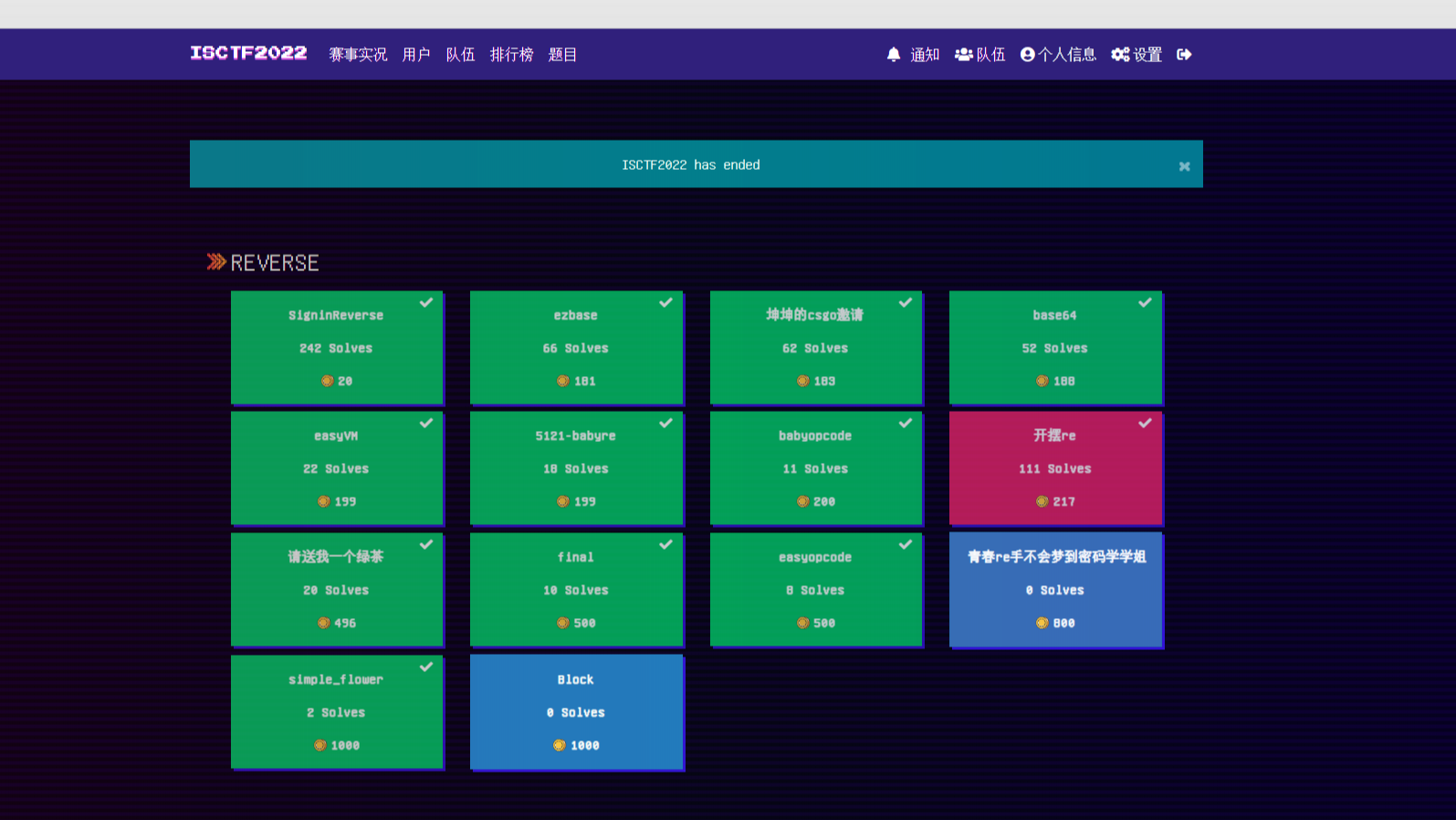Click the 设置 gears icon

click(1120, 55)
